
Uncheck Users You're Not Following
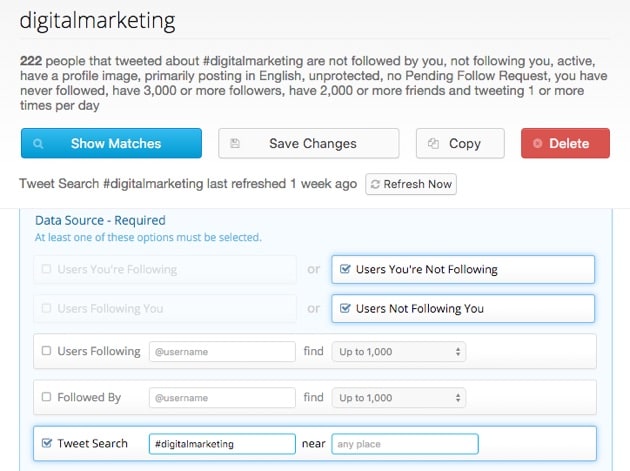[x=345, y=268]
